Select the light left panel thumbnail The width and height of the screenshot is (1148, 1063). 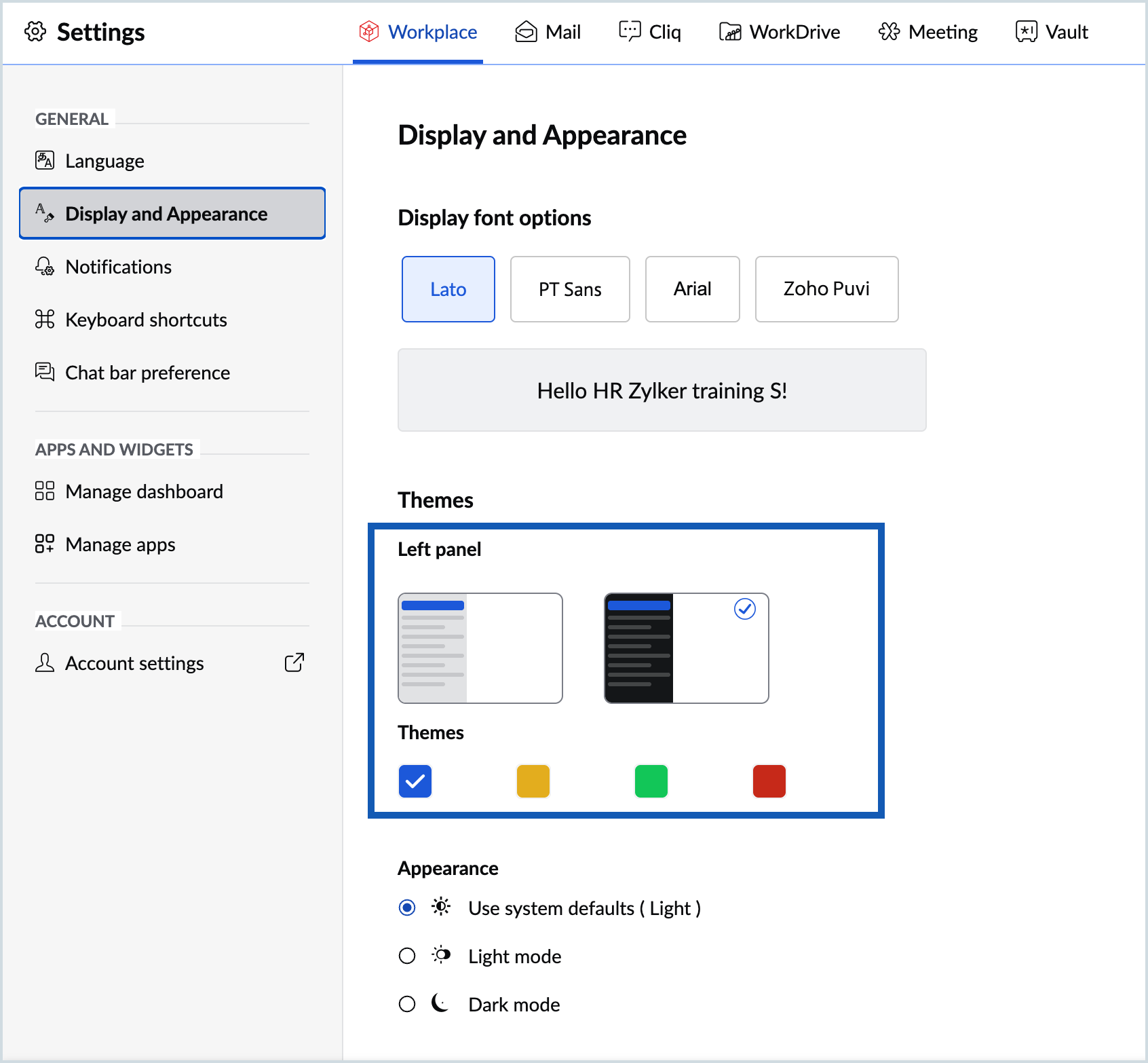tap(480, 648)
